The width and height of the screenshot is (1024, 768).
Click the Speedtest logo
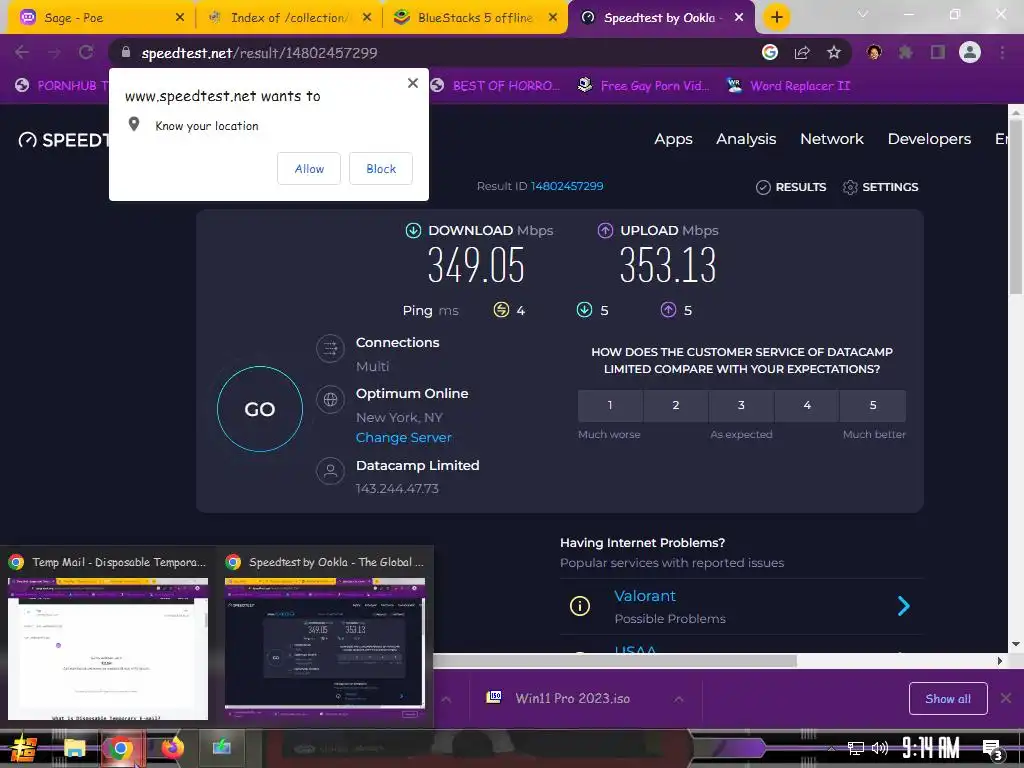tap(63, 140)
